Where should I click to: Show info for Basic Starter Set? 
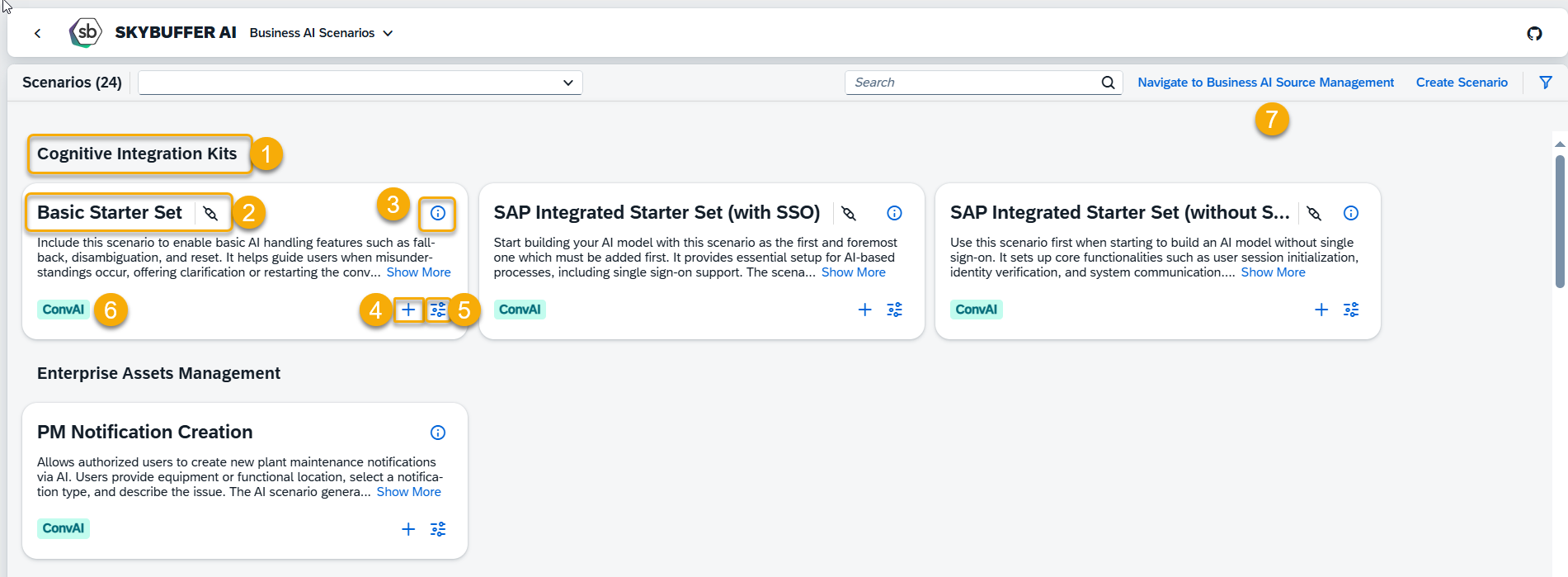(438, 213)
